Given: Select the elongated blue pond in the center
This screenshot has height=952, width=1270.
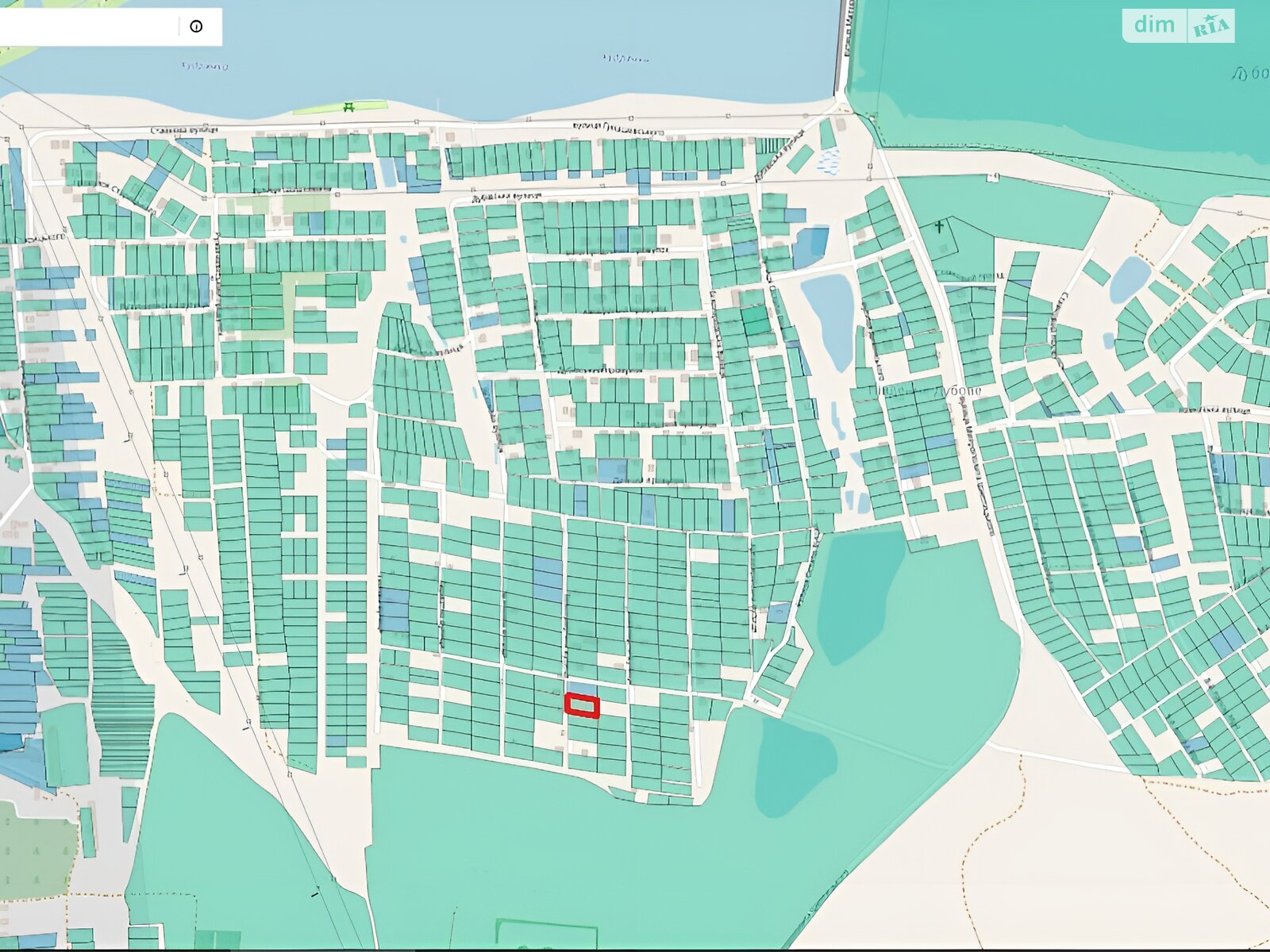Looking at the screenshot, I should 829,317.
